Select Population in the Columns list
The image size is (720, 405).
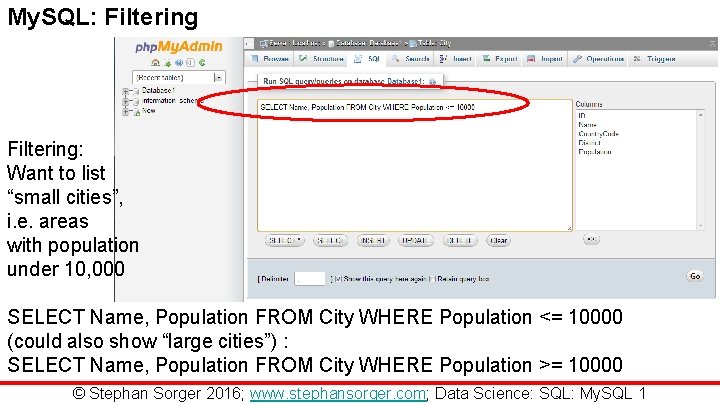[595, 152]
